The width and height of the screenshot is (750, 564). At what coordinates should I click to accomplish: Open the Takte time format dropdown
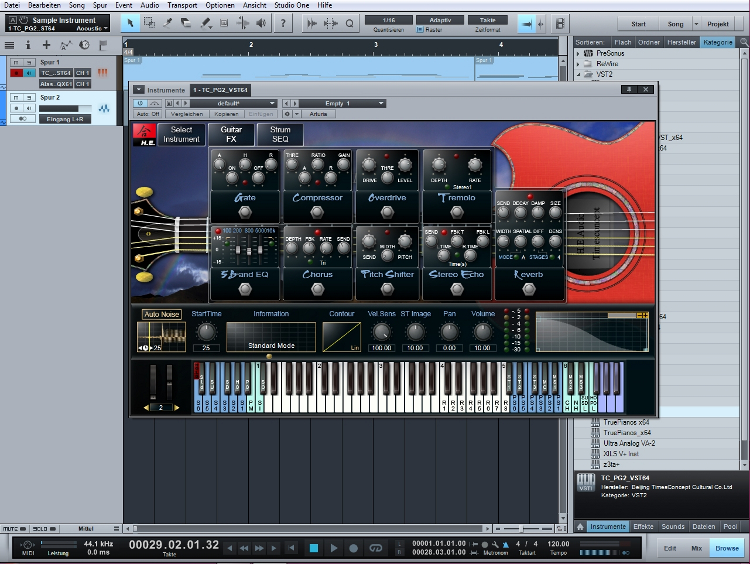pos(487,20)
